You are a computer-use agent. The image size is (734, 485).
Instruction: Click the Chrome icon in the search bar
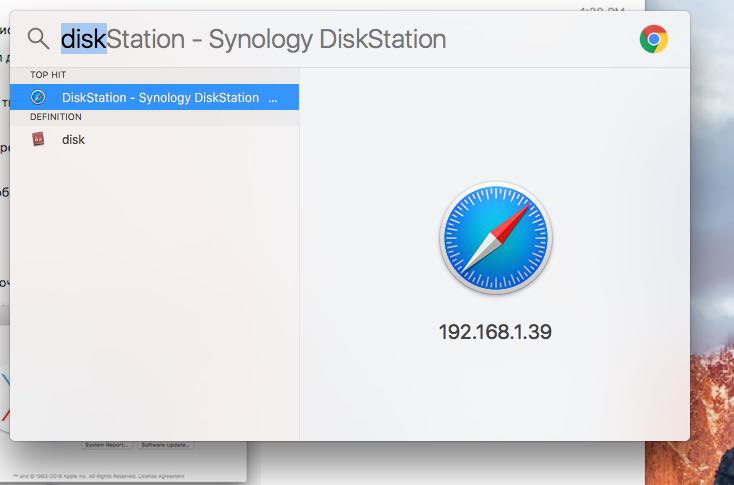coord(653,39)
